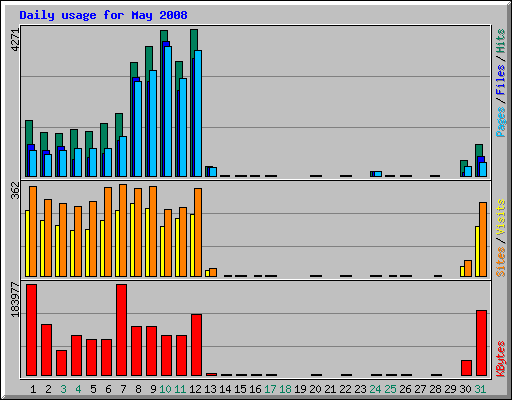Select the green 'Hits' legend label
Image resolution: width=512 pixels, height=400 pixels.
tap(500, 41)
